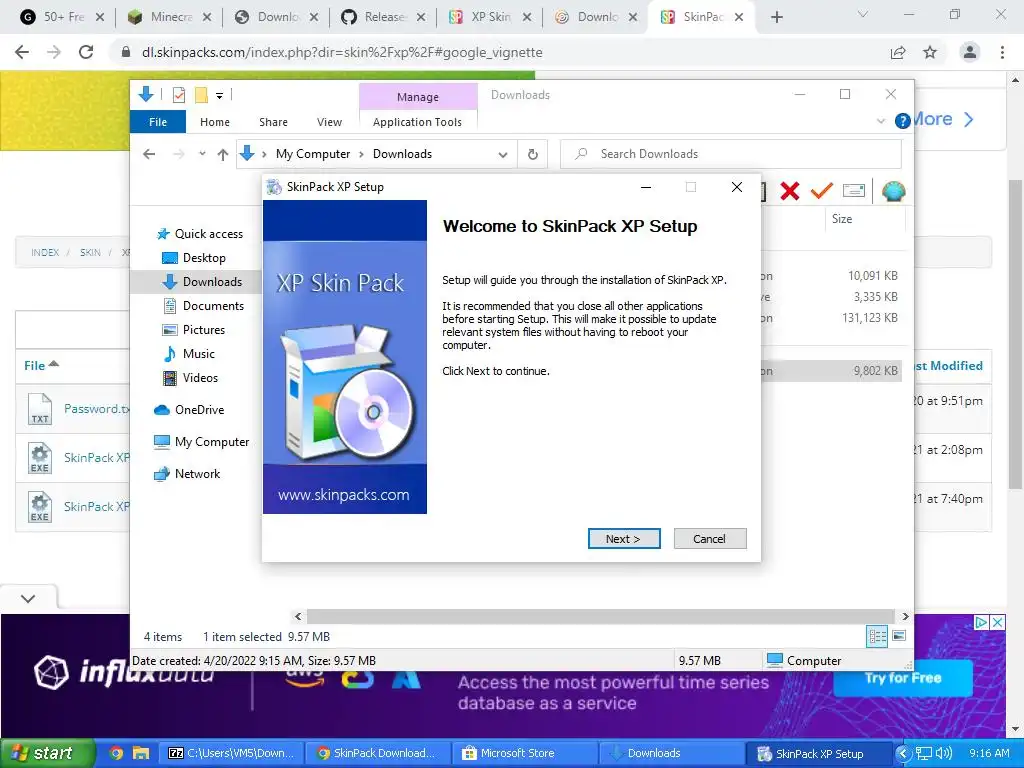Image resolution: width=1024 pixels, height=768 pixels.
Task: Refresh the Downloads folder view
Action: (533, 154)
